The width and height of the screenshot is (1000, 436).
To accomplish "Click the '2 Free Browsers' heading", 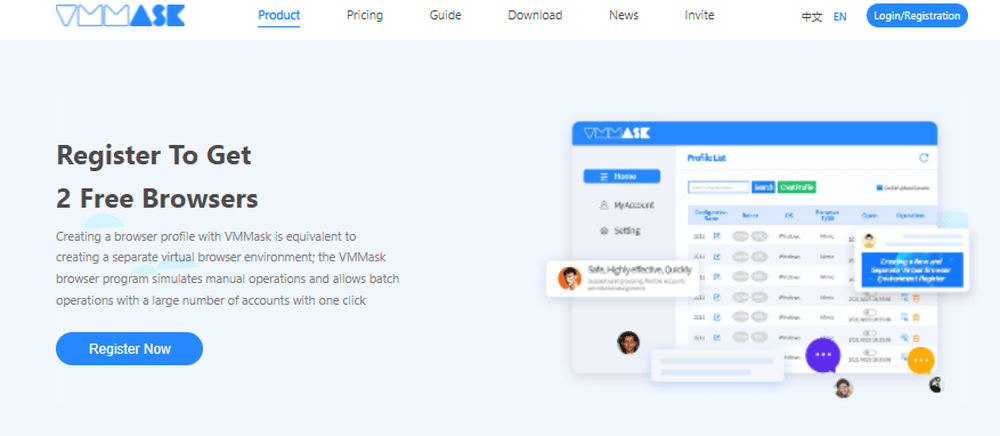I will 157,200.
